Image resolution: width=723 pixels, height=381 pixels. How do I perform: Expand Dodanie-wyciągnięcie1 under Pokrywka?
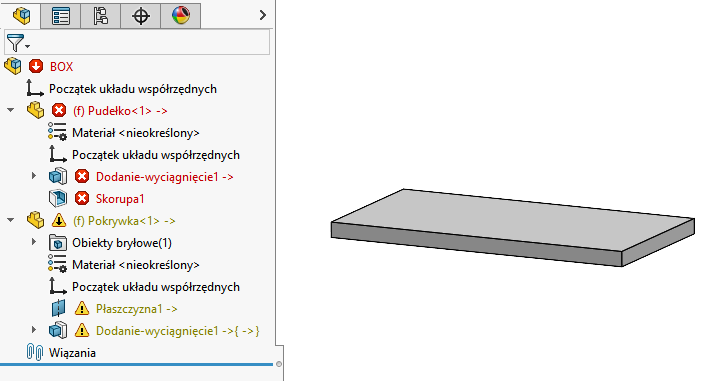click(34, 329)
